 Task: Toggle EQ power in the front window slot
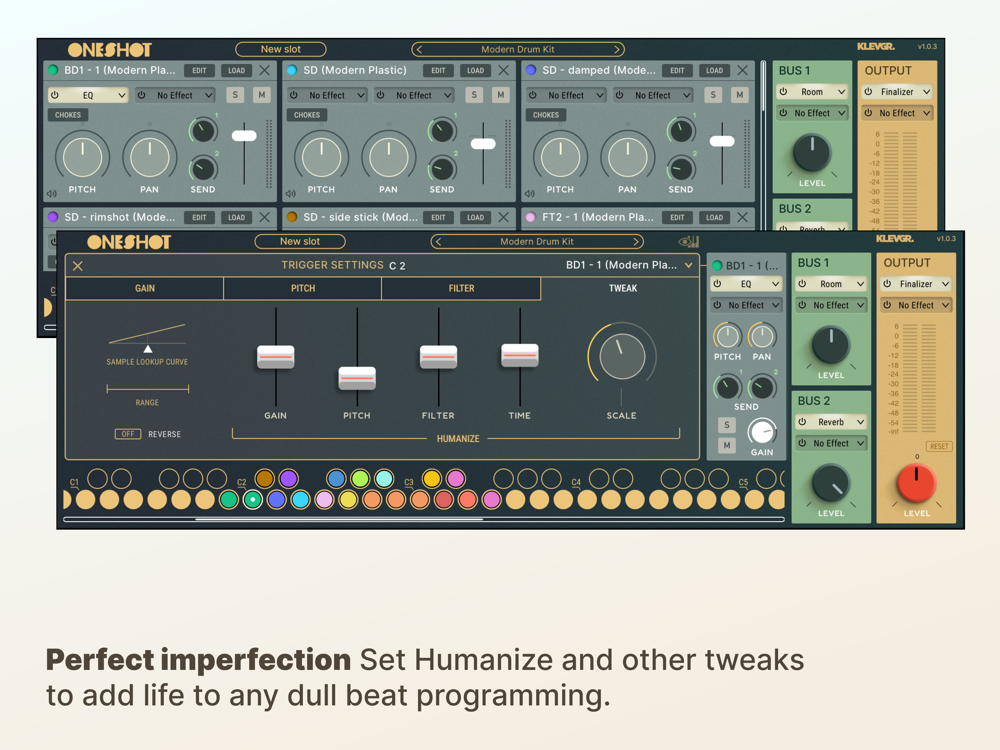coord(717,284)
